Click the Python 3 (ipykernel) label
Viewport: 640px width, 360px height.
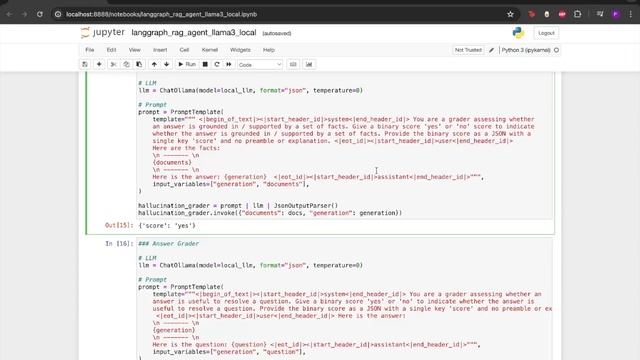(526, 50)
